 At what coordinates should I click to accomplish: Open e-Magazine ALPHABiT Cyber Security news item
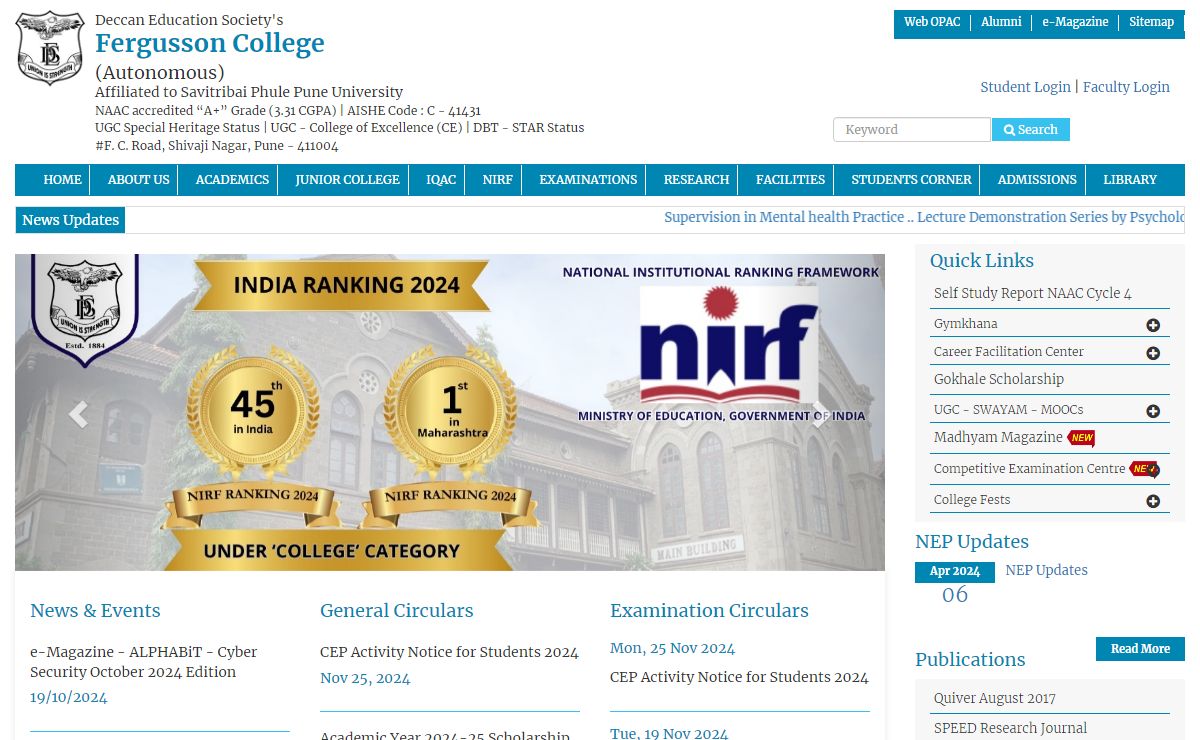pyautogui.click(x=143, y=662)
